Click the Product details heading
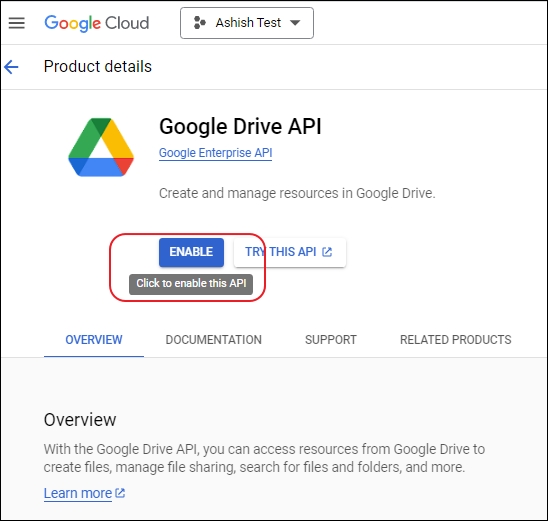The width and height of the screenshot is (548, 521). pos(98,67)
